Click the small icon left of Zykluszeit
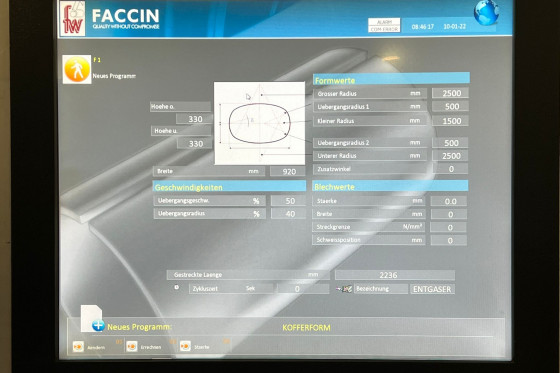Screen dimensions: 560x373 click(176, 287)
